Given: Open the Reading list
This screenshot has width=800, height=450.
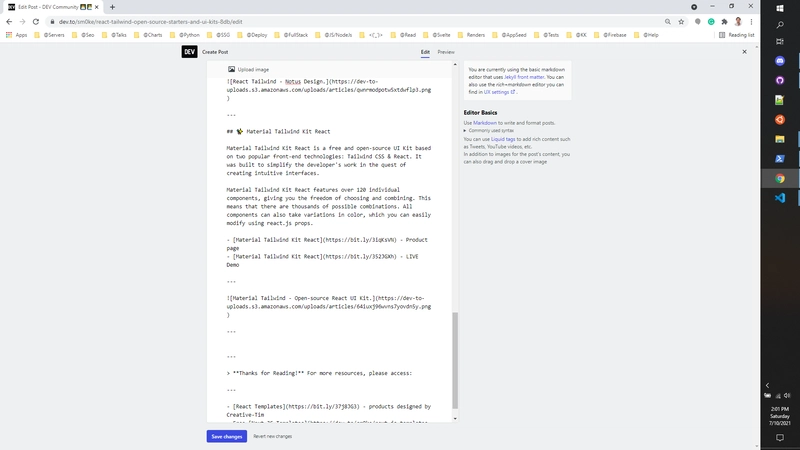Looking at the screenshot, I should pyautogui.click(x=736, y=35).
